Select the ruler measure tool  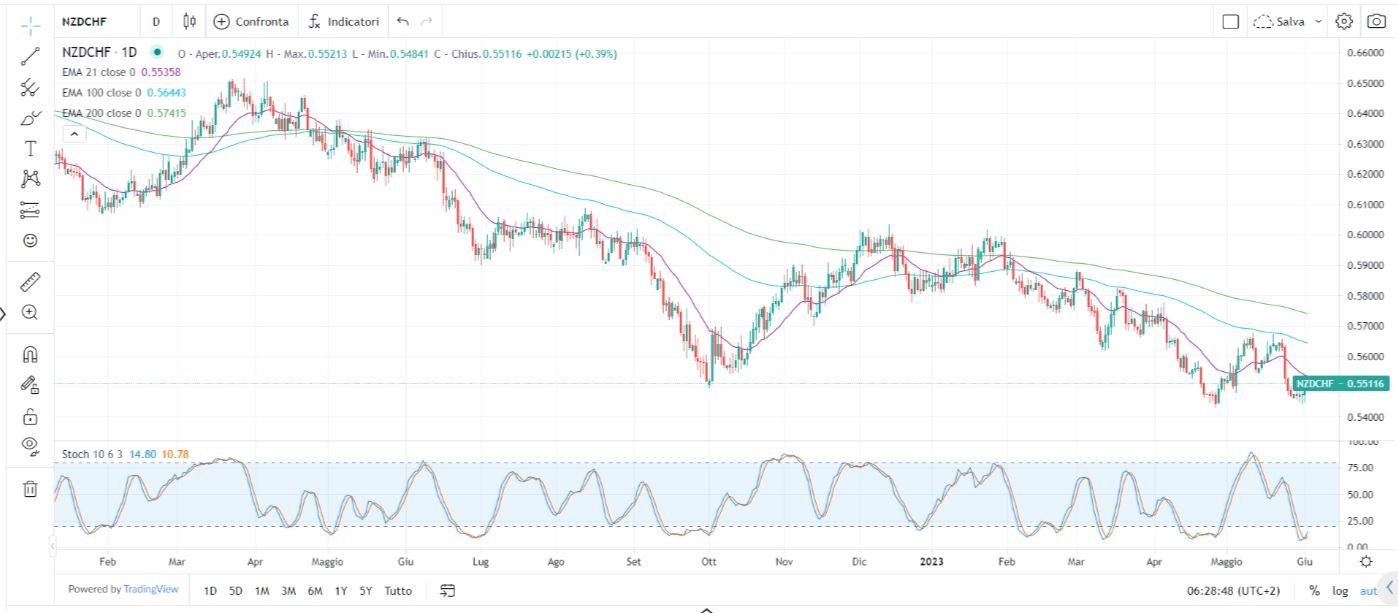coord(30,281)
